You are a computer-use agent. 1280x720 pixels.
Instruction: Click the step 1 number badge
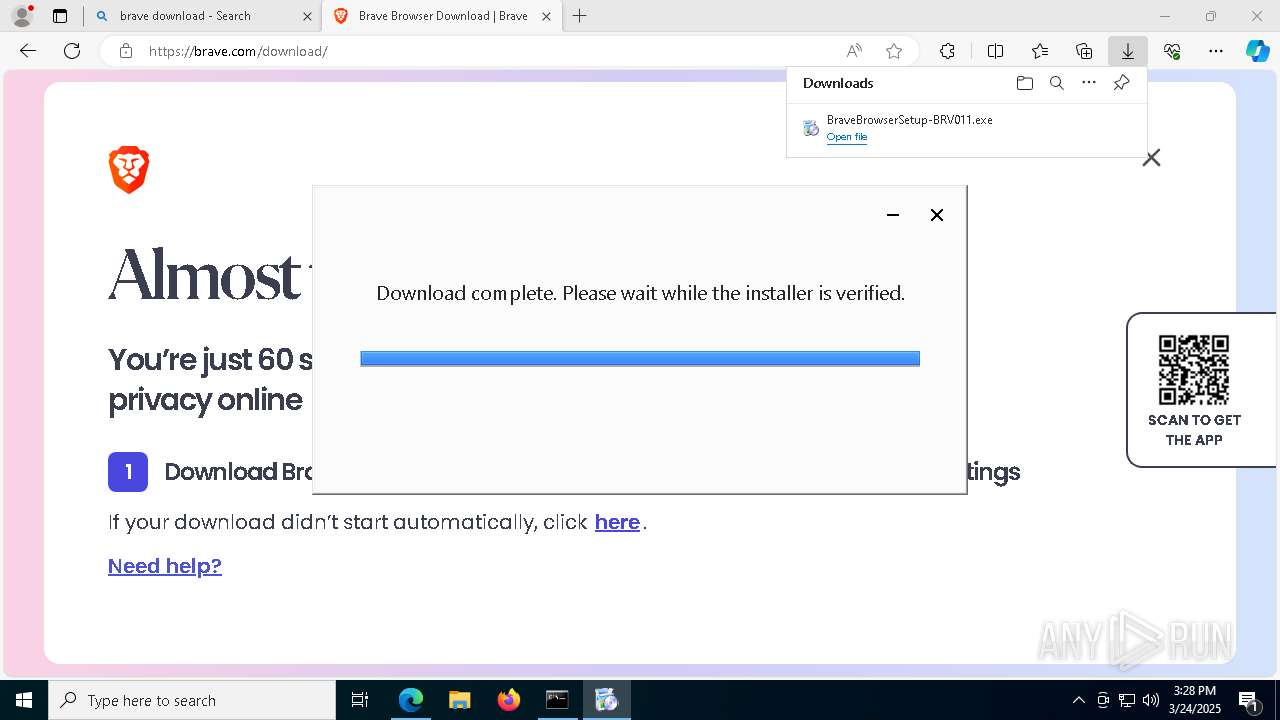pos(128,472)
